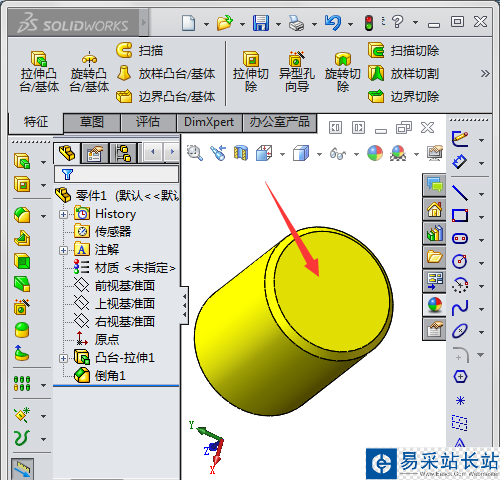
Task: Expand the ribbon overflow chevron
Action: (485, 74)
